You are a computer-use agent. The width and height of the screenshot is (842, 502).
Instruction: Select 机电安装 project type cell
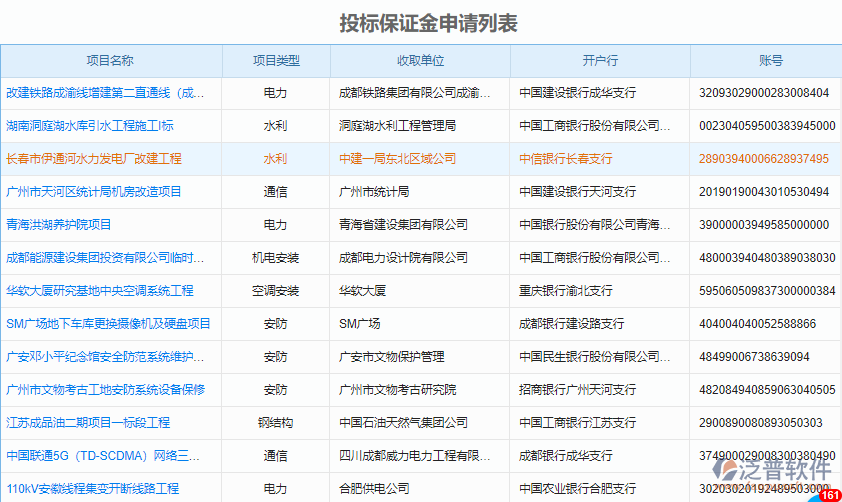[275, 258]
